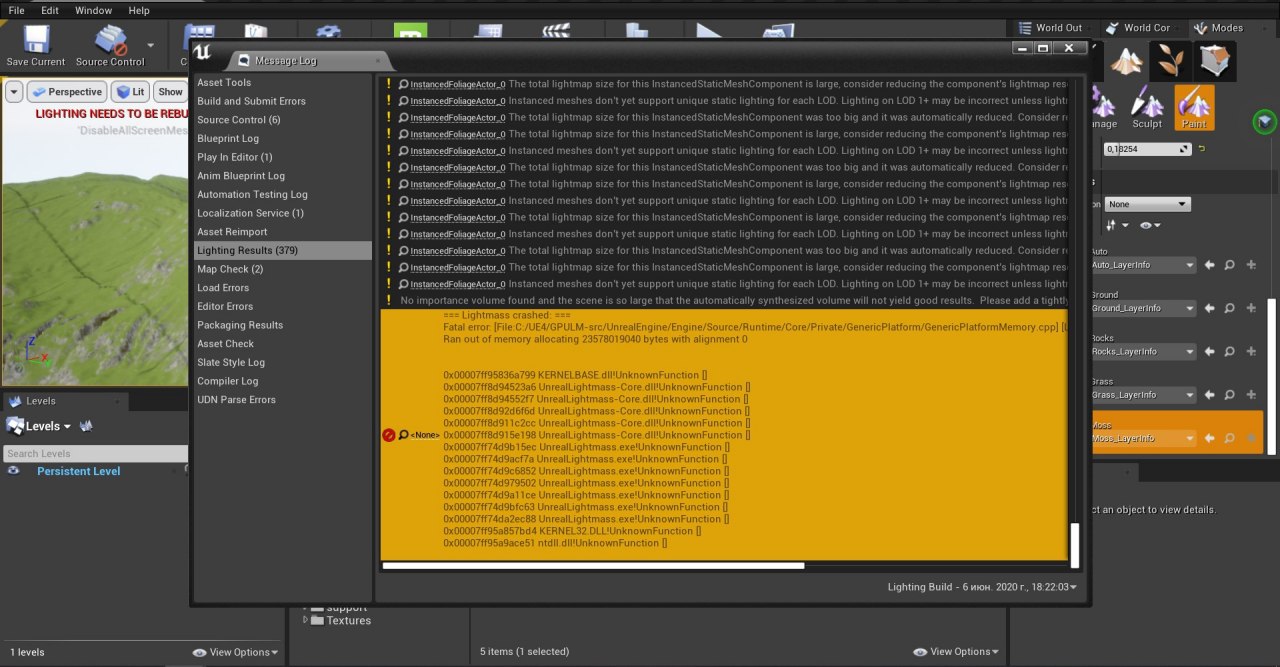Open the File menu

pyautogui.click(x=16, y=10)
